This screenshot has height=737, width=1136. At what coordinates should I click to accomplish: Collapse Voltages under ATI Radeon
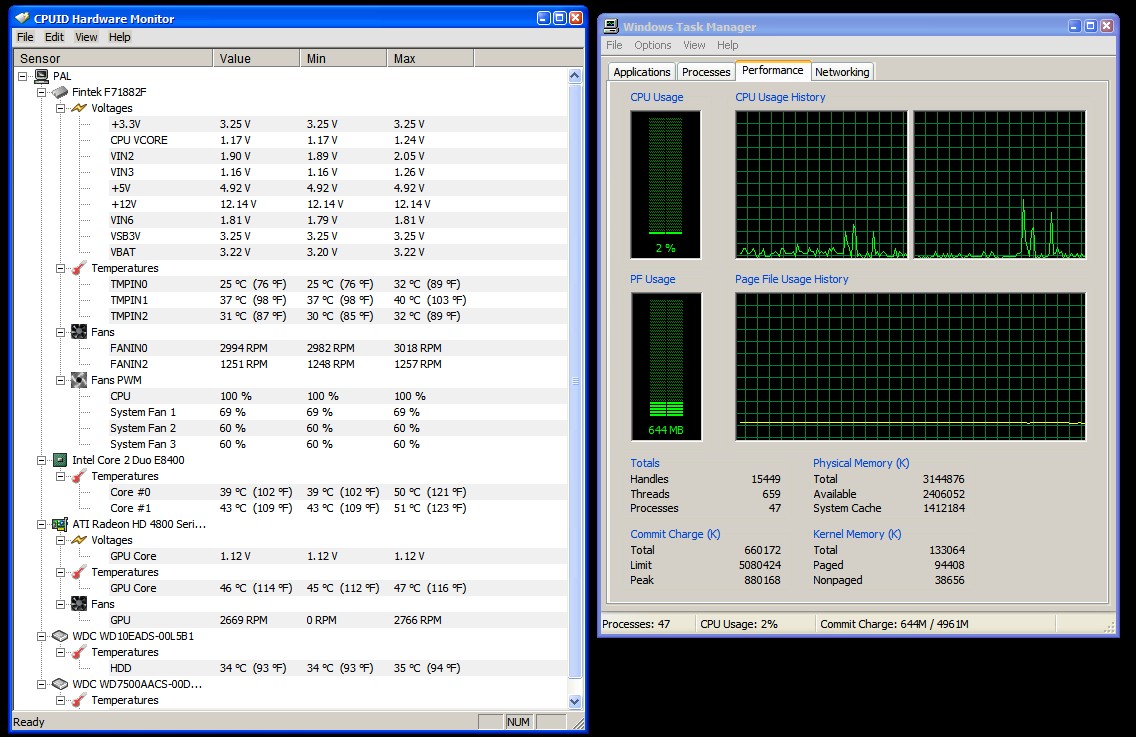coord(60,540)
